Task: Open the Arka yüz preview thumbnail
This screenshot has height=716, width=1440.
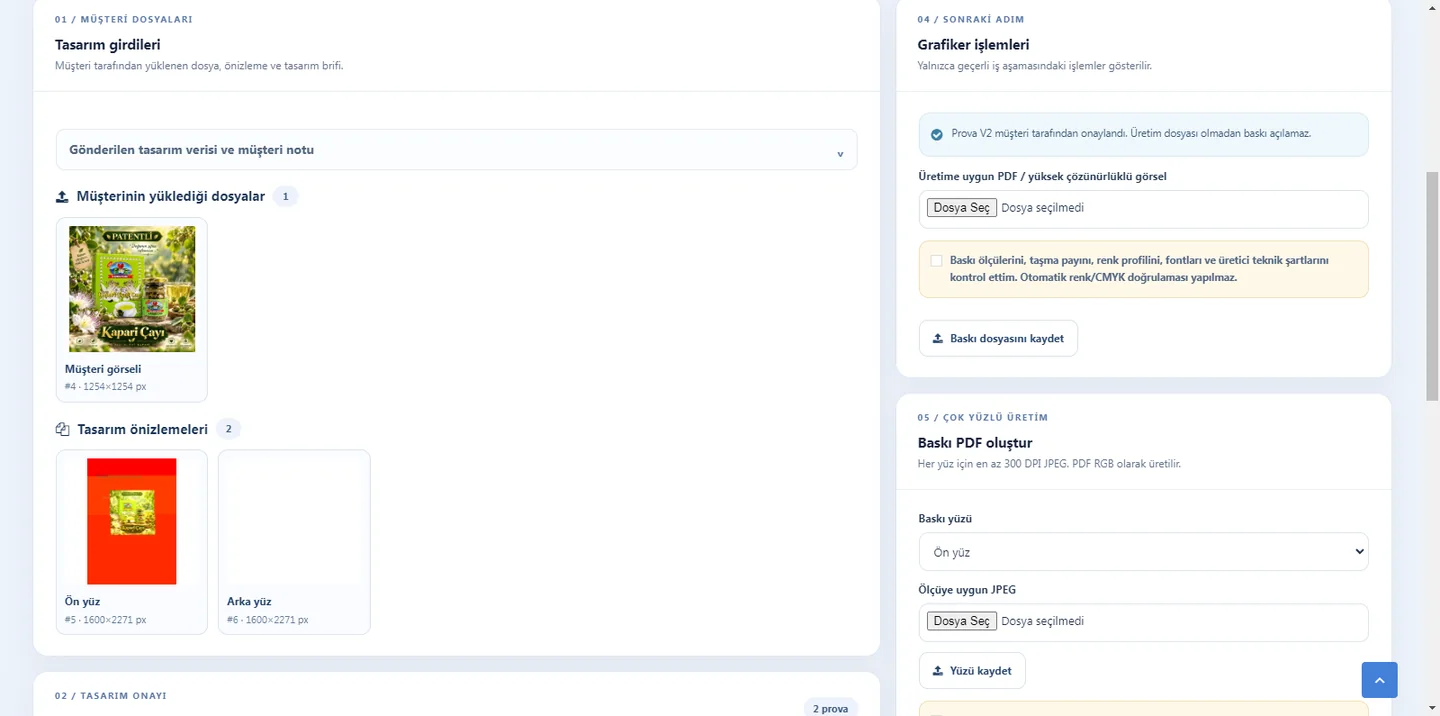Action: (294, 521)
